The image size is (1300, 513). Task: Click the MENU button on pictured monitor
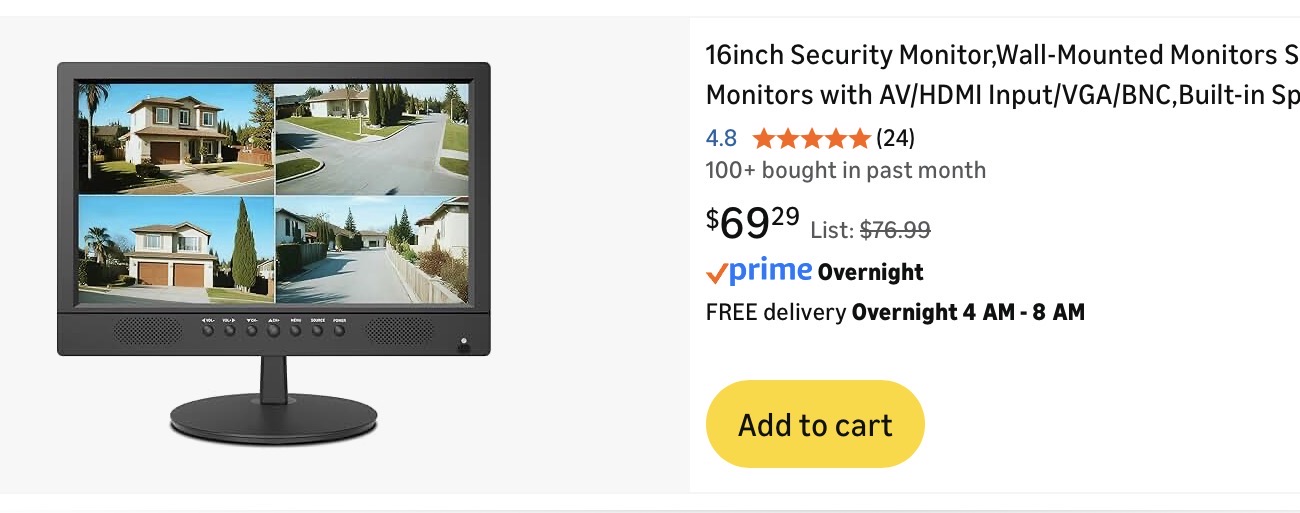pos(296,329)
